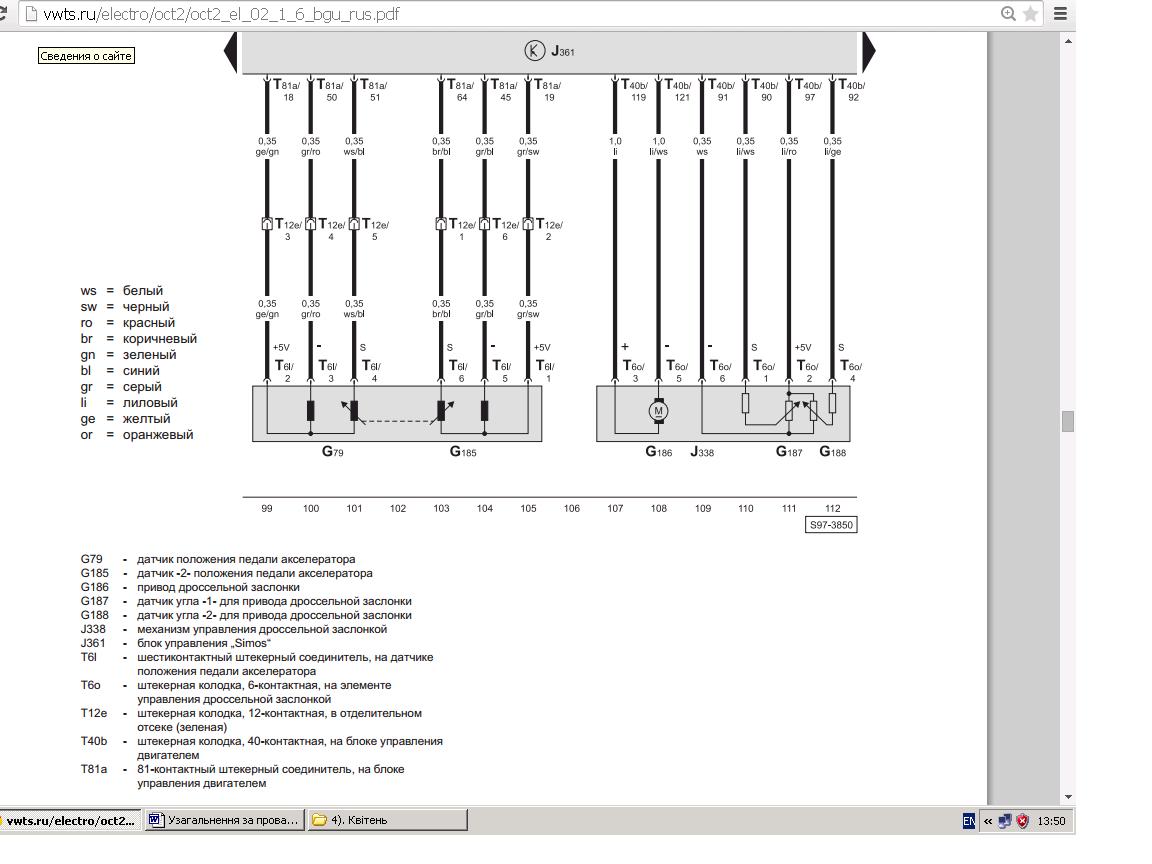Click the network connection tray icon
The image size is (1152, 864).
click(x=1004, y=821)
